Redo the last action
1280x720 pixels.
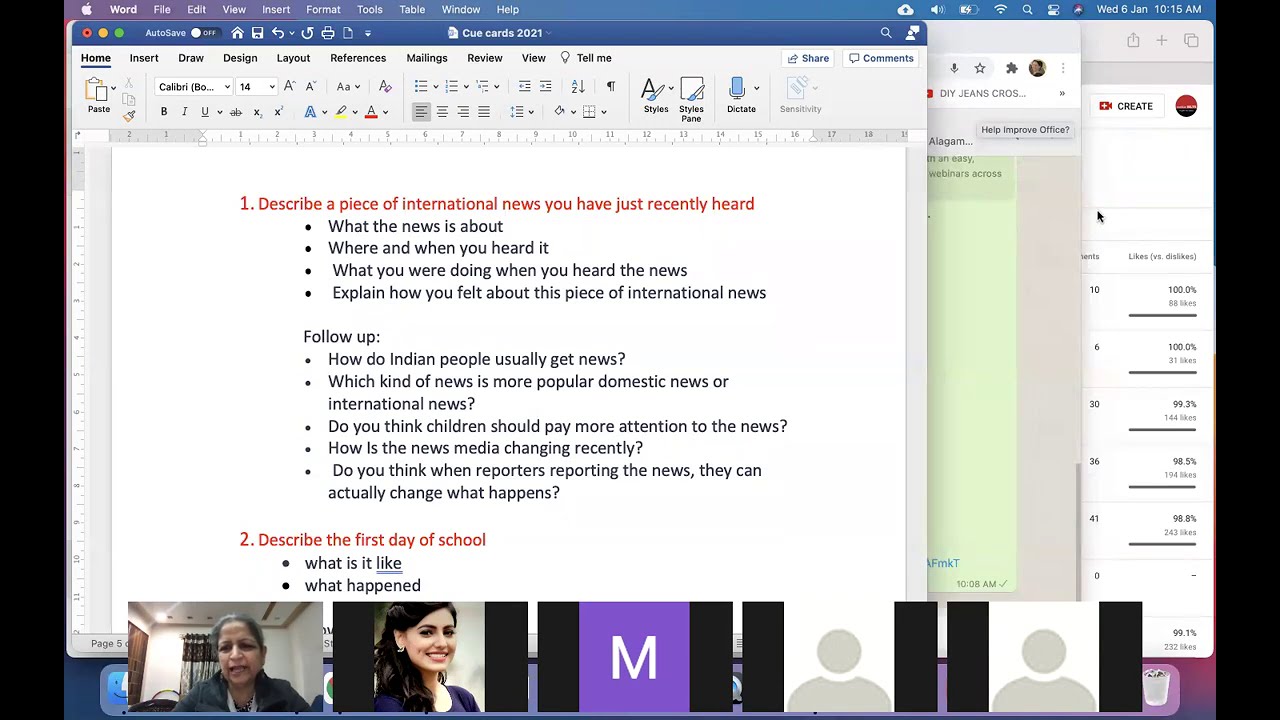(307, 33)
